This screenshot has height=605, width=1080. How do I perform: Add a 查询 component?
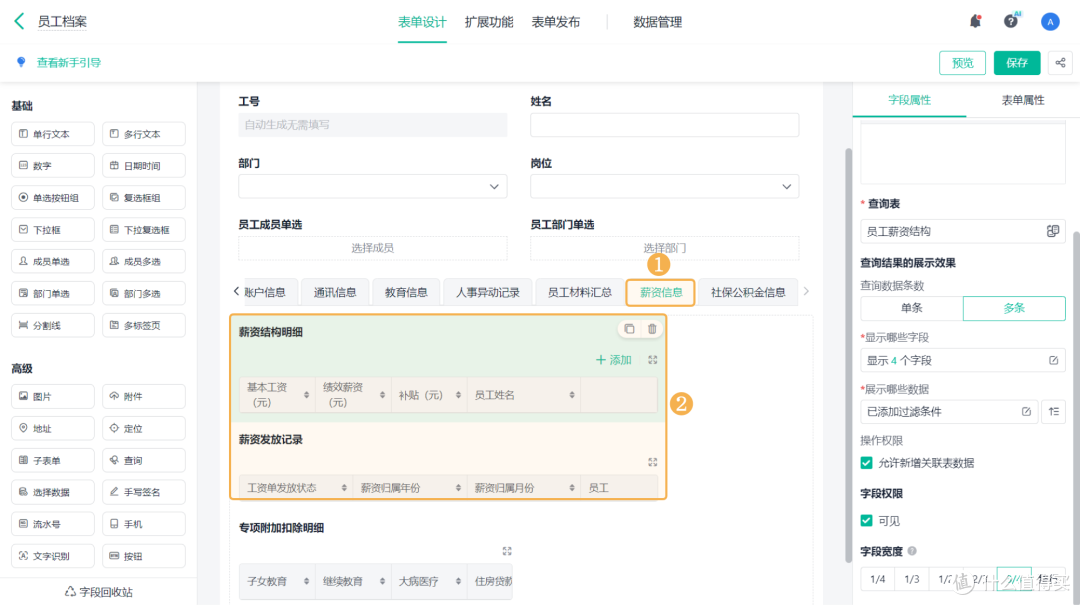(144, 460)
